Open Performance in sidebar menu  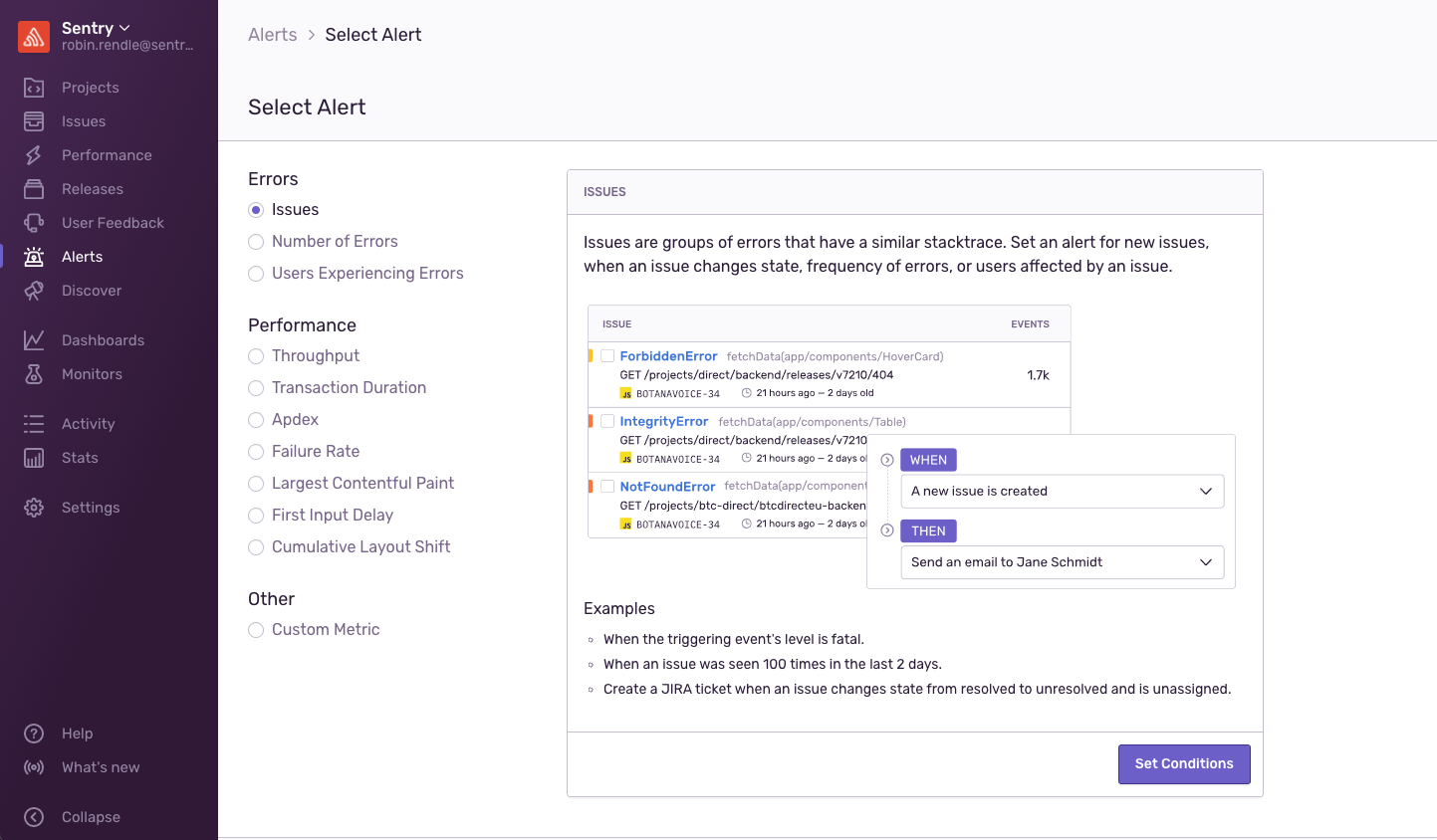click(107, 155)
